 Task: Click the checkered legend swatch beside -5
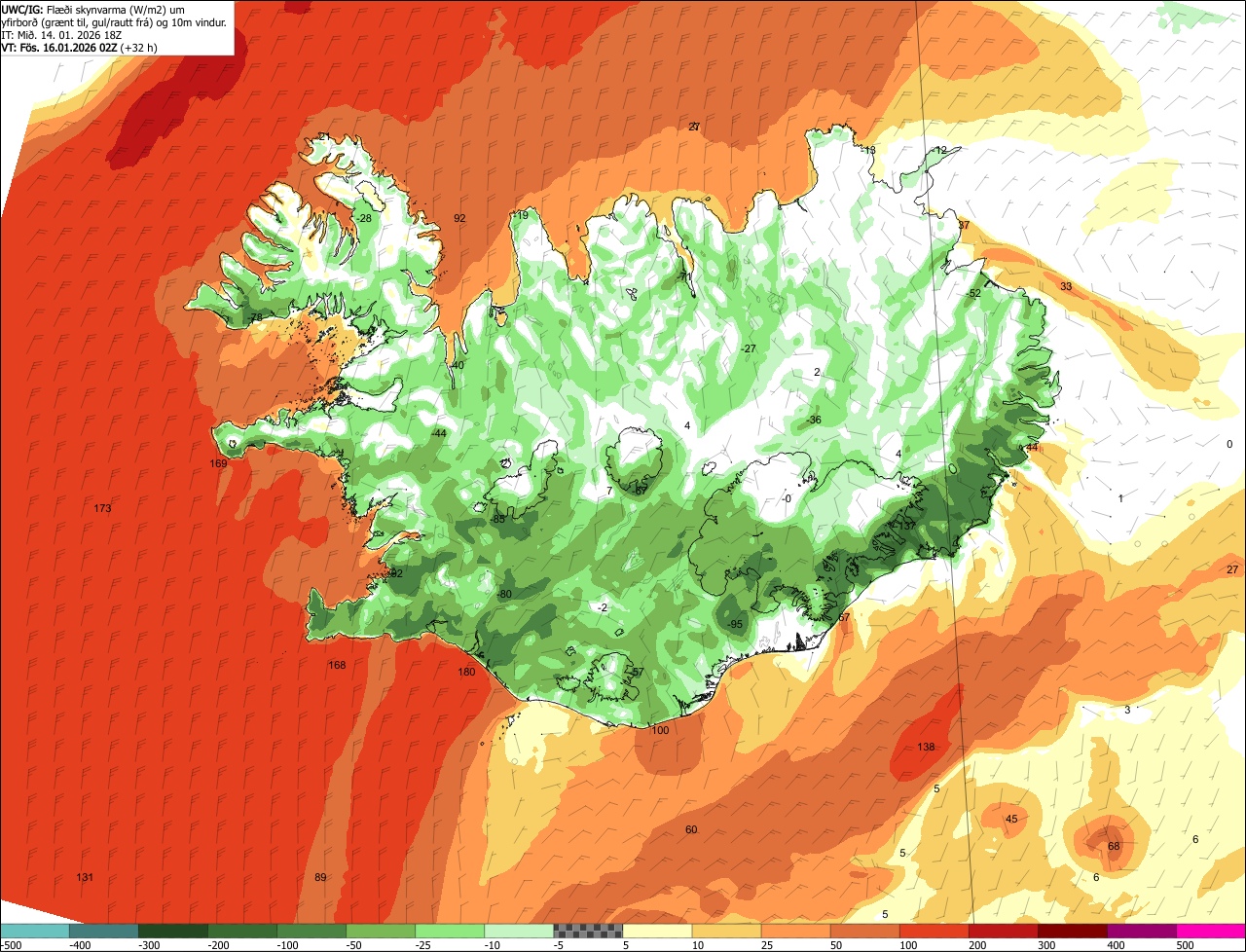[x=588, y=931]
